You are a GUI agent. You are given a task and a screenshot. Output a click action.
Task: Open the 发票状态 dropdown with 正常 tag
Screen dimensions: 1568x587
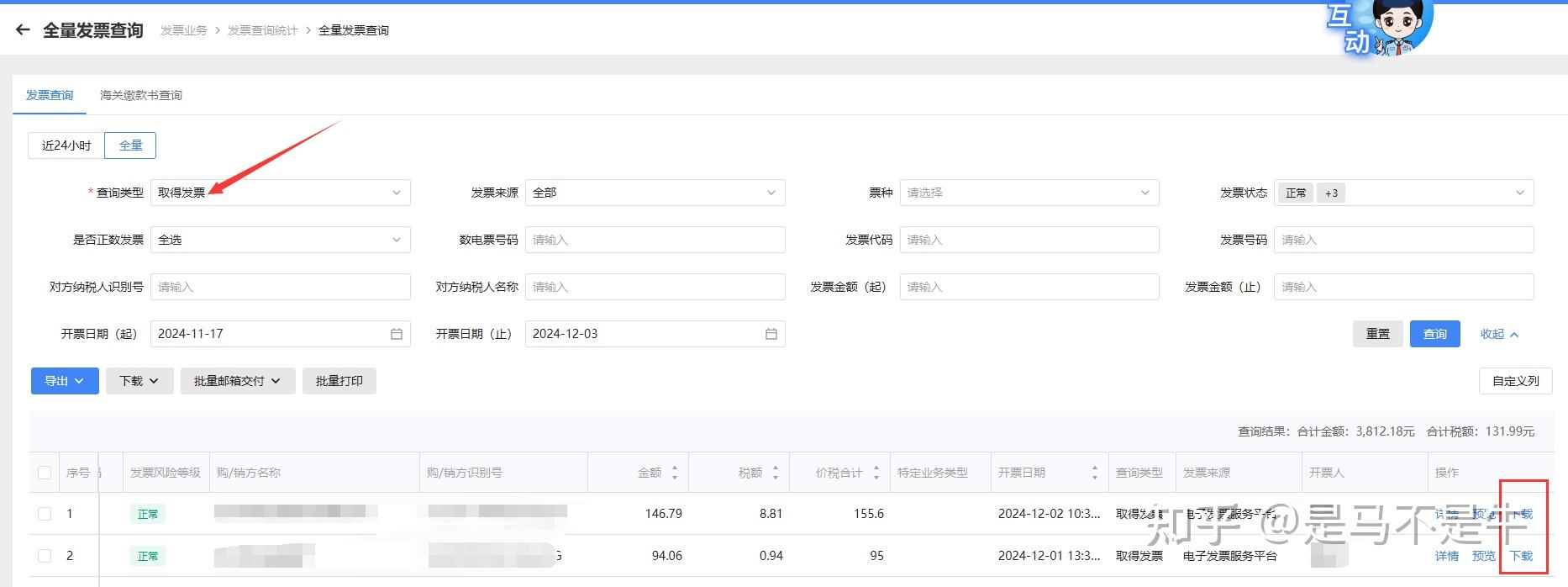(1404, 193)
